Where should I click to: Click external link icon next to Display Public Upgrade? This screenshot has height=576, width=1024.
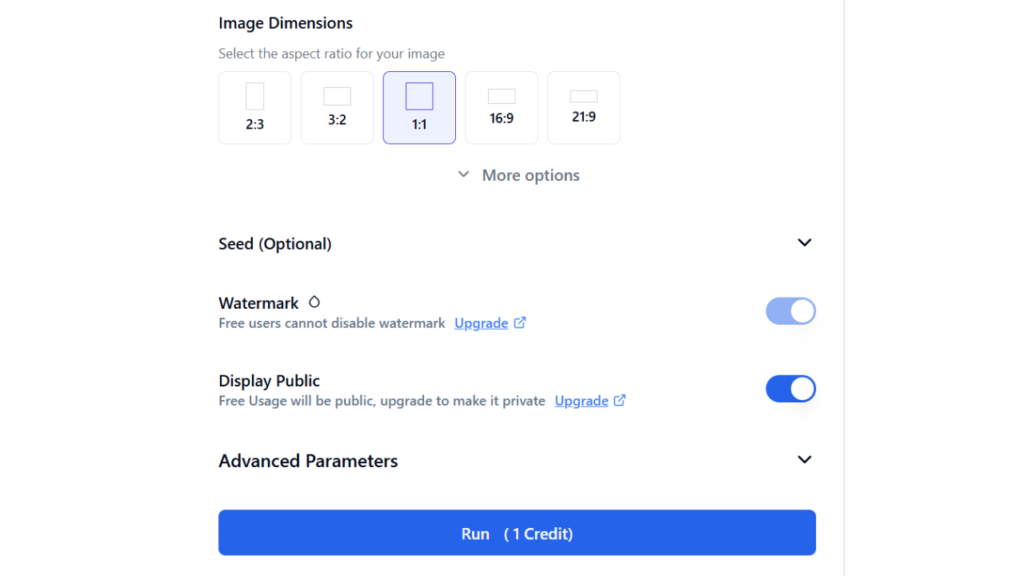[620, 400]
